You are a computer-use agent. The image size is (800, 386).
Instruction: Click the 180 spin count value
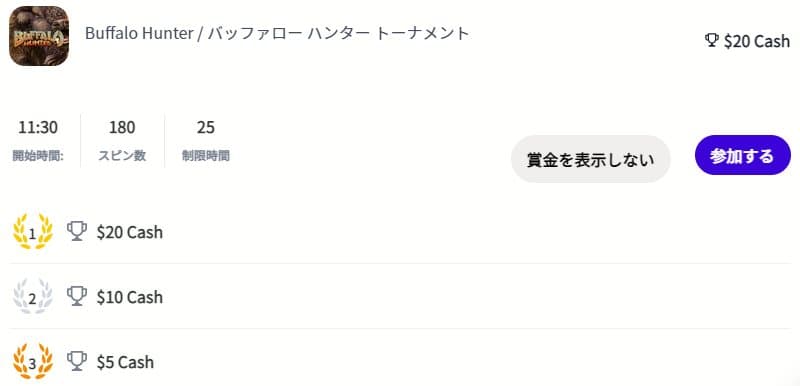122,127
